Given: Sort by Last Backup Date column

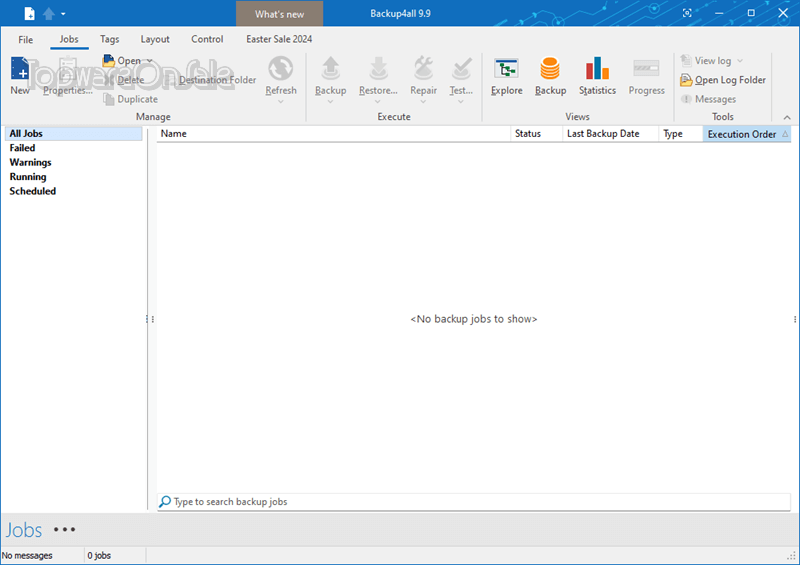Looking at the screenshot, I should tap(610, 134).
